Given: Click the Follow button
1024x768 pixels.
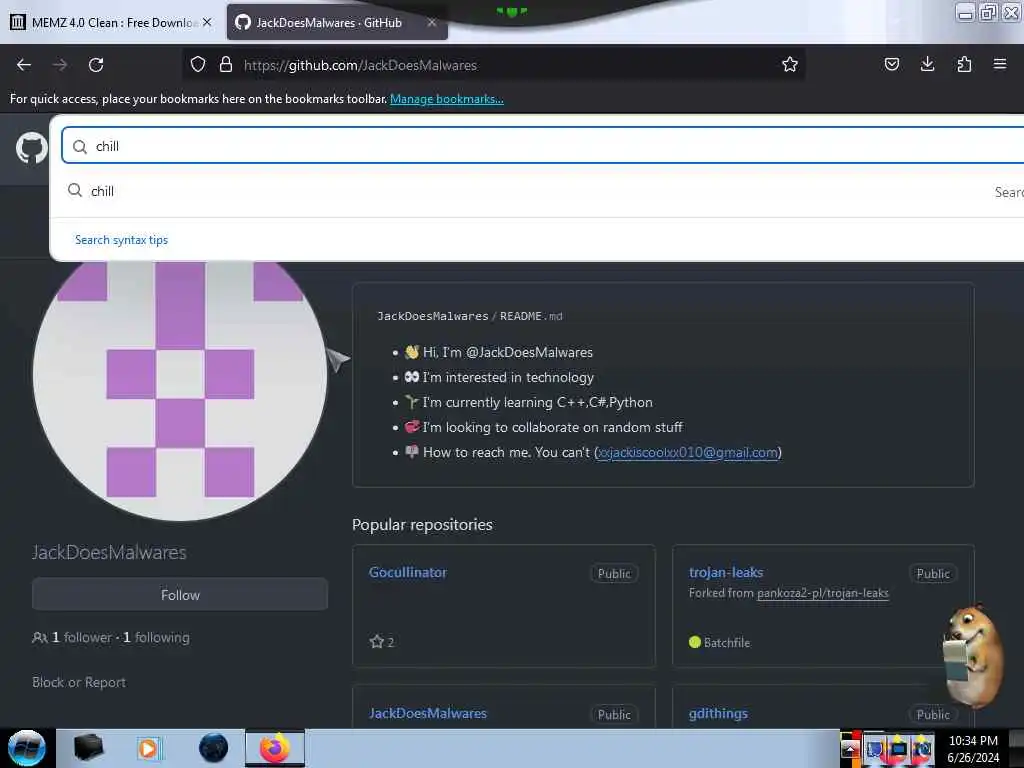Looking at the screenshot, I should point(180,594).
